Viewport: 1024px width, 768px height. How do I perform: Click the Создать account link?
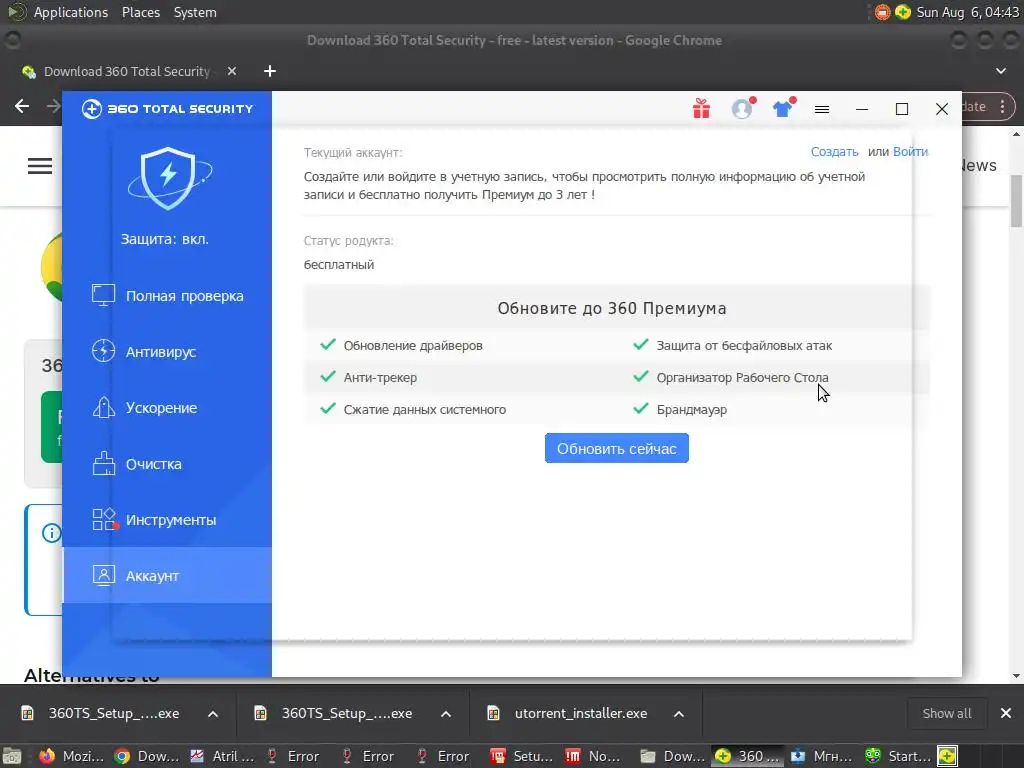tap(834, 152)
